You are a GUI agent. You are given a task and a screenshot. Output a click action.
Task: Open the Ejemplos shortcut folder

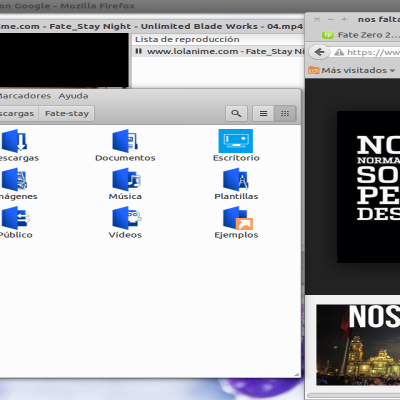point(238,218)
